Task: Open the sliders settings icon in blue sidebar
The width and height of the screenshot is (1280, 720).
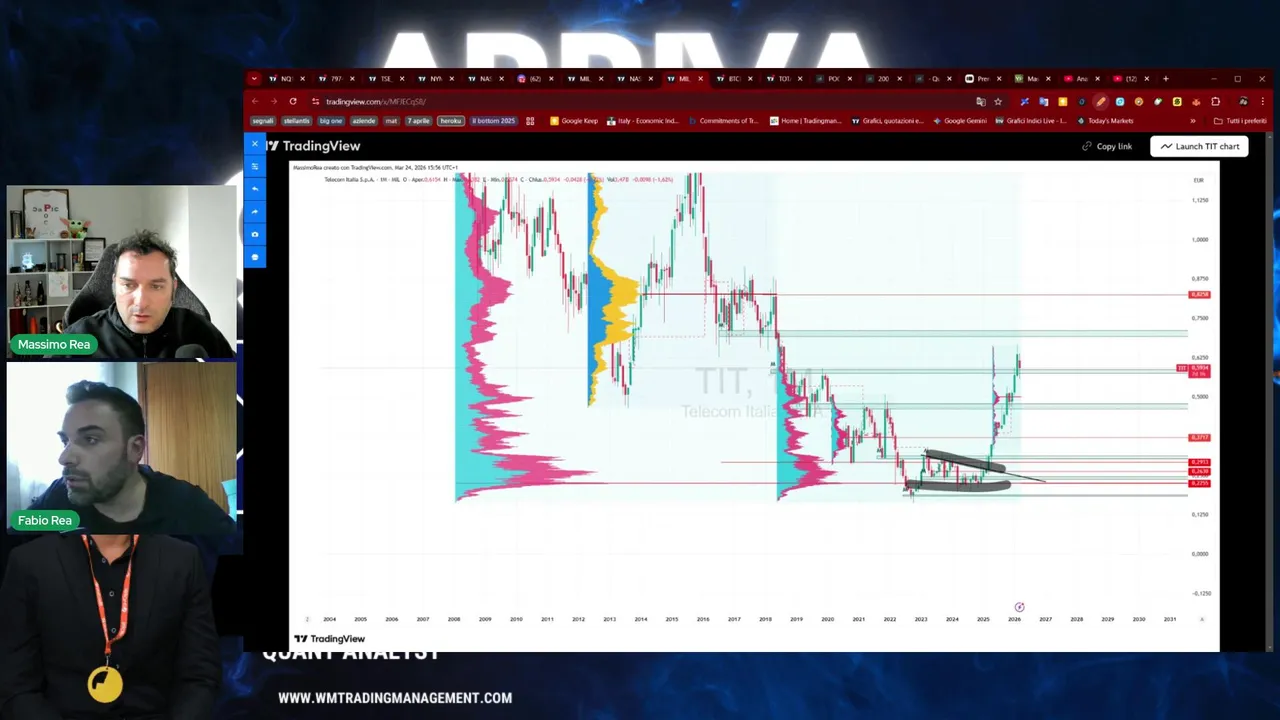Action: [255, 166]
